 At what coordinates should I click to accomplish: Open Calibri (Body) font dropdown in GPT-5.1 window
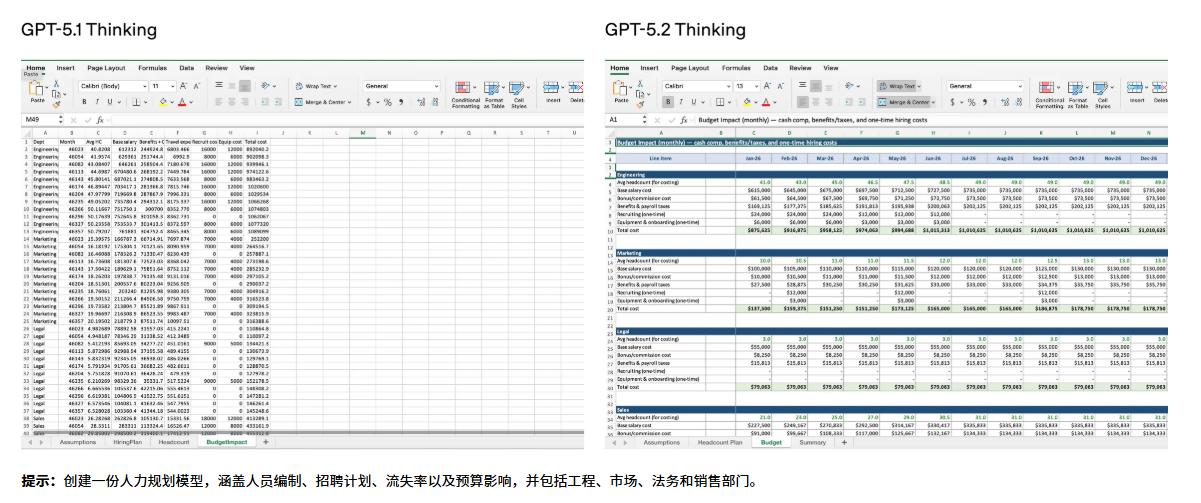(x=113, y=86)
